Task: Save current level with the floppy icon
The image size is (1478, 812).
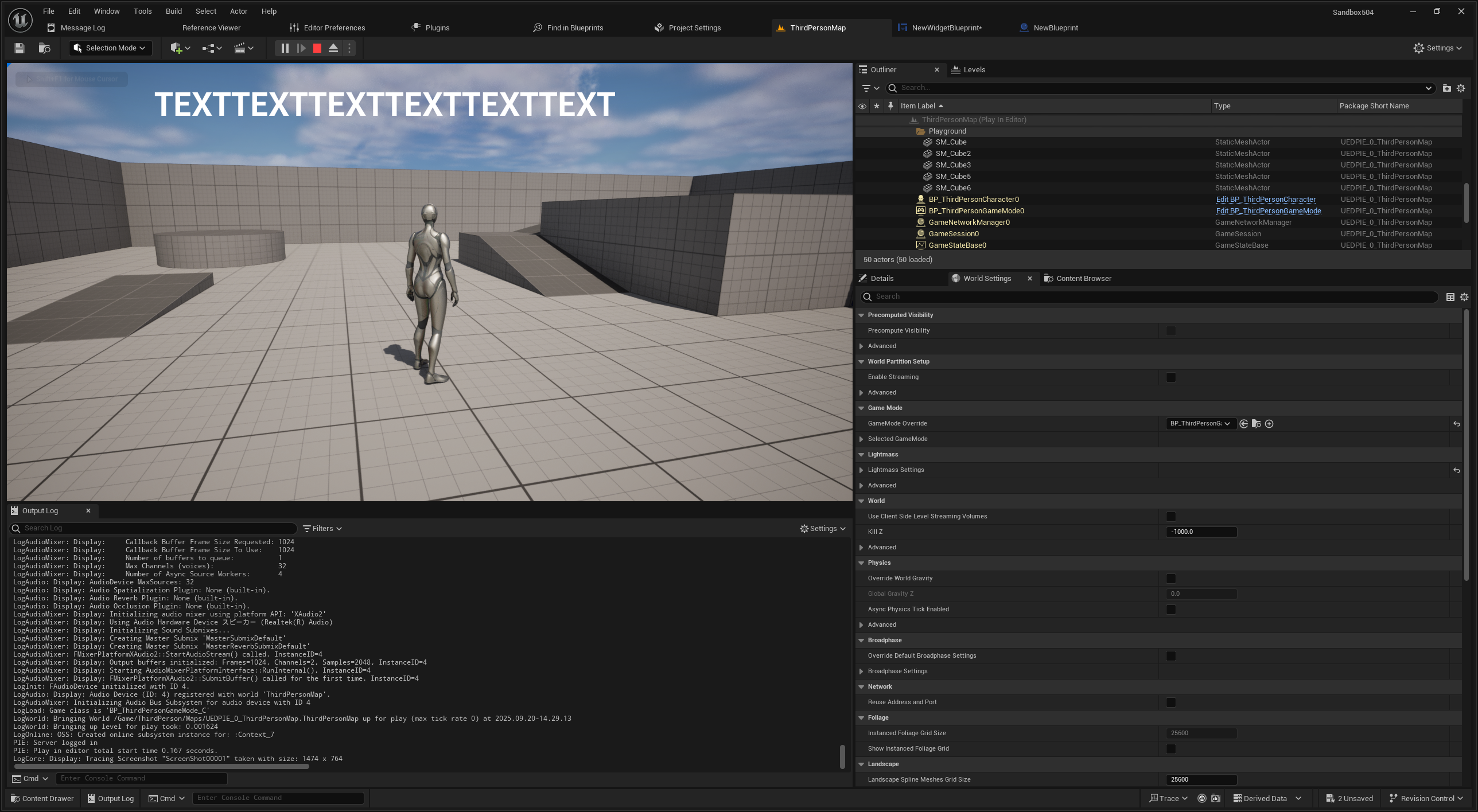Action: pyautogui.click(x=20, y=48)
